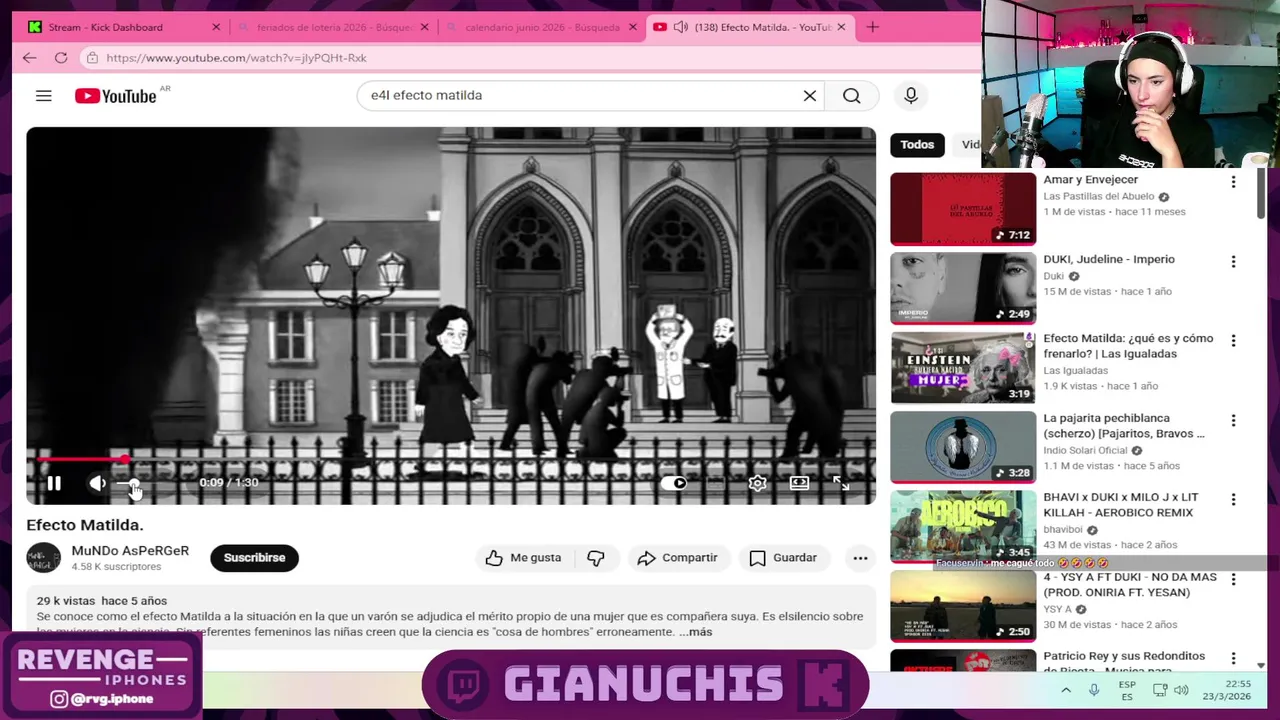Pause the Efecto Matilda video
Screen dimensions: 1280x720
54,483
